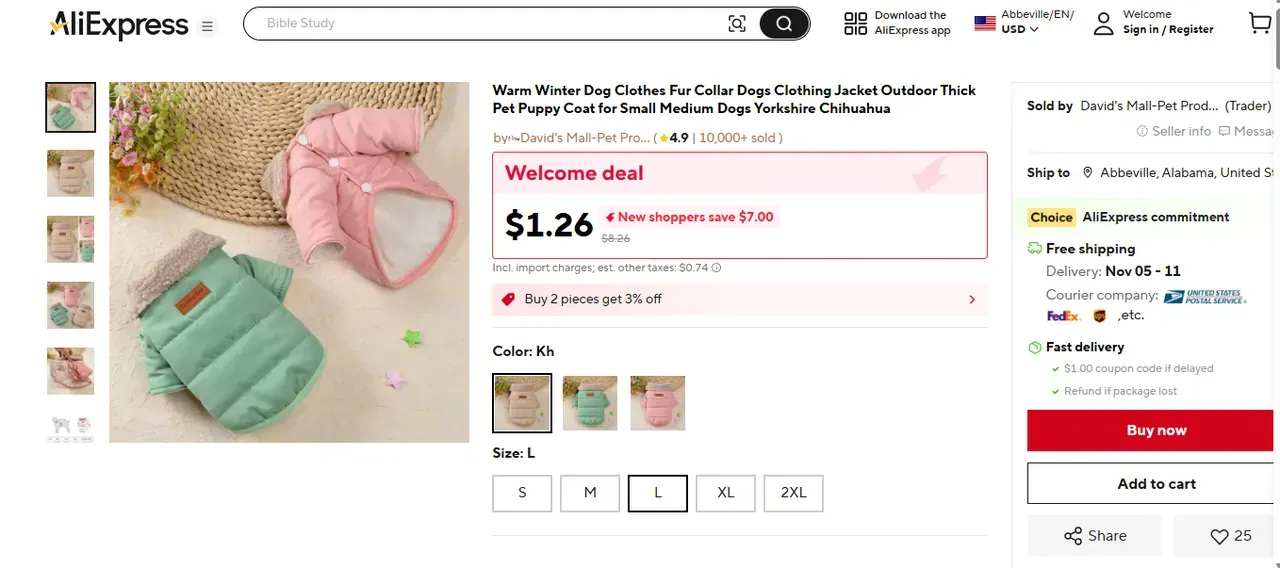Choose size 2XL option
The height and width of the screenshot is (568, 1280).
(793, 493)
